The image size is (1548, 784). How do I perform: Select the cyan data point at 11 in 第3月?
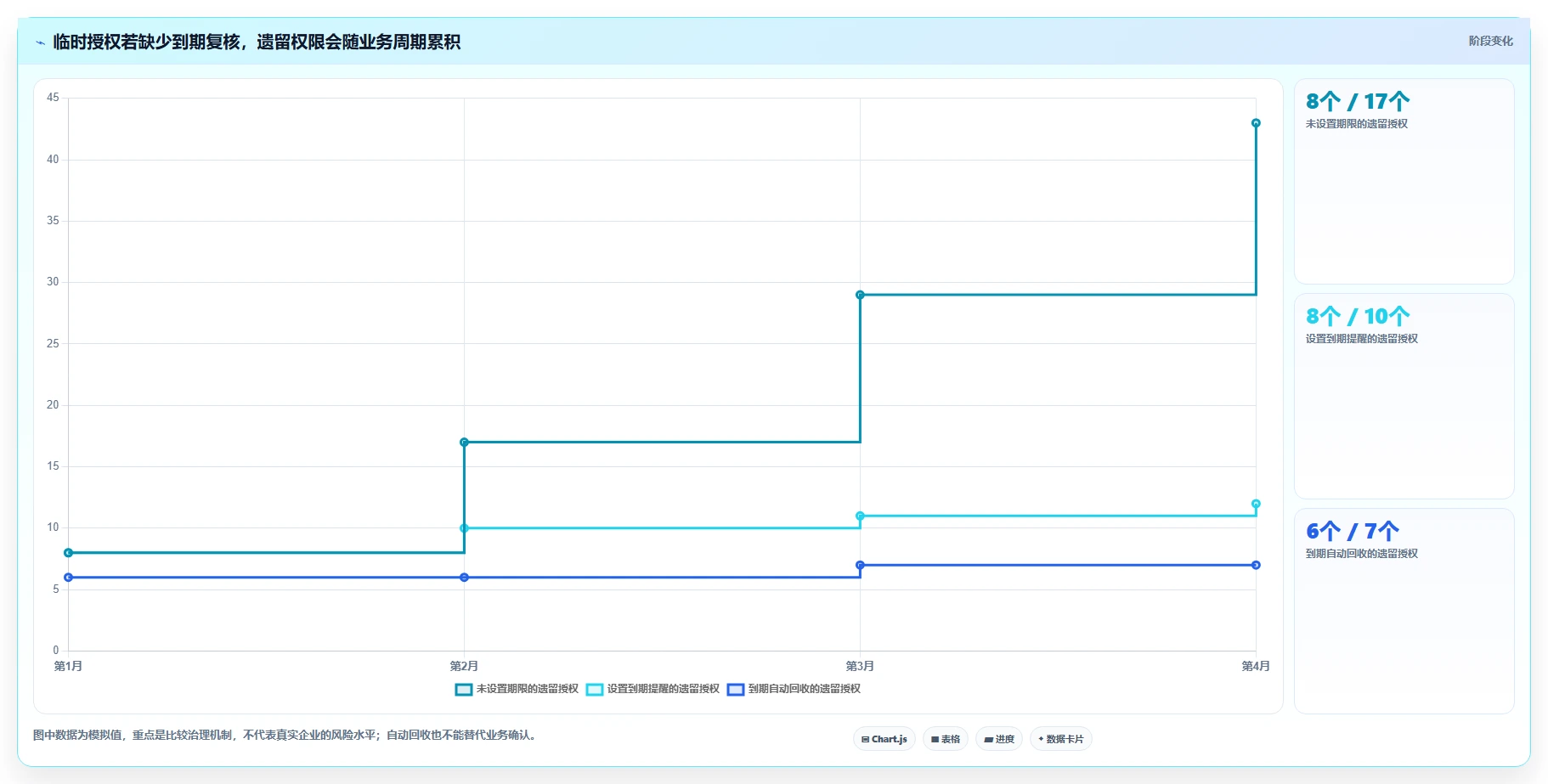click(860, 516)
